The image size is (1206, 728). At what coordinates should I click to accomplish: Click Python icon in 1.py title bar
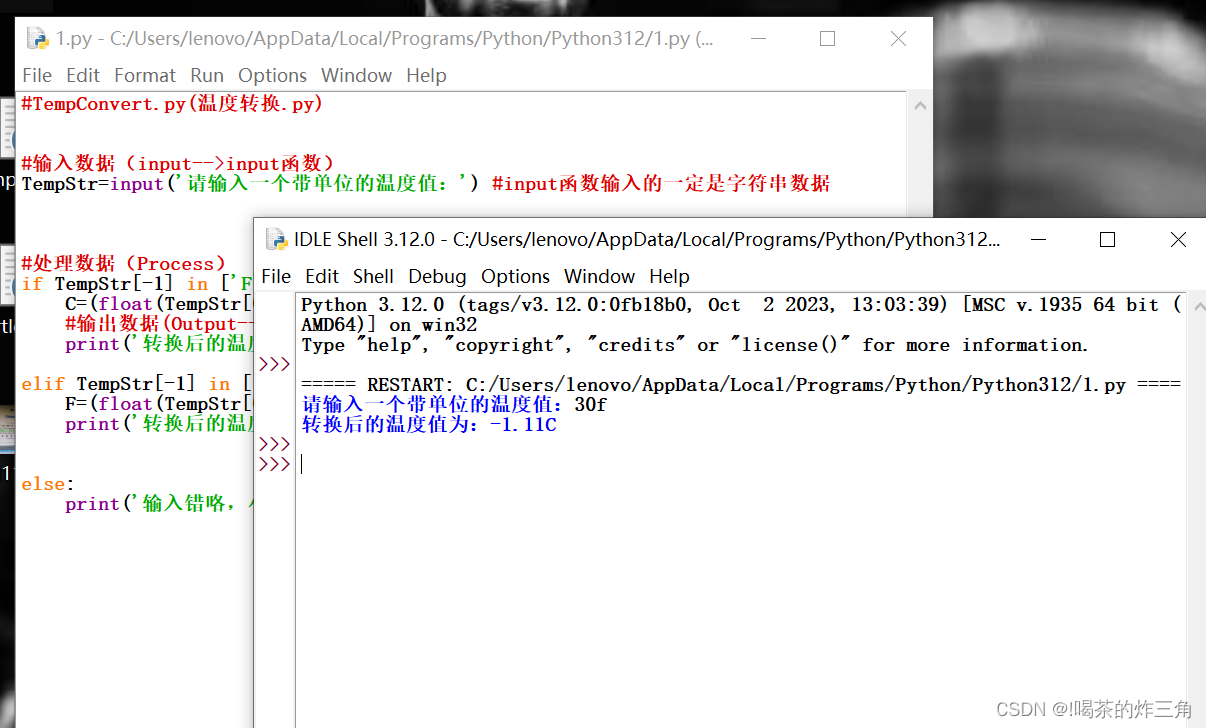[38, 39]
